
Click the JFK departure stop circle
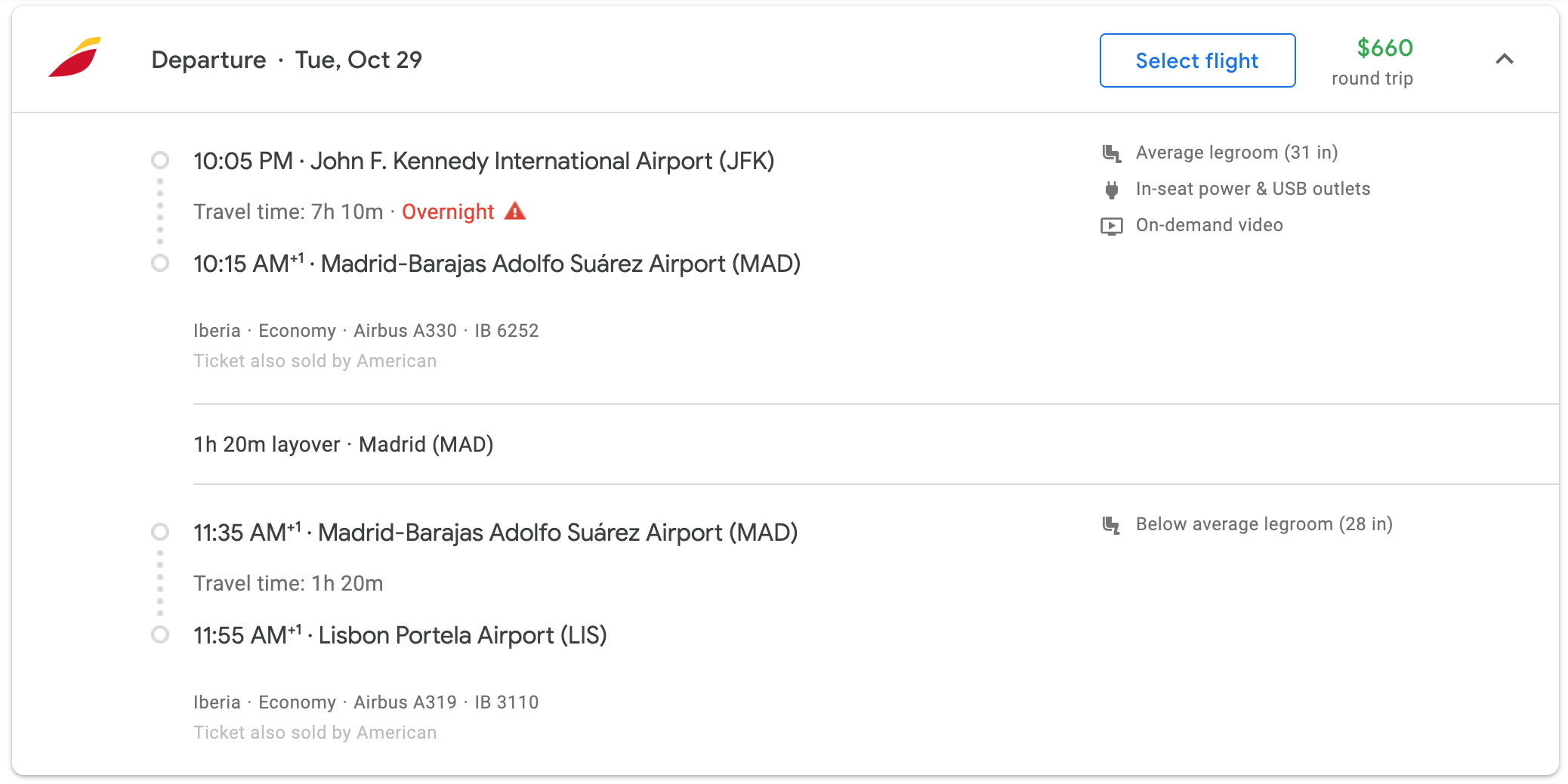pyautogui.click(x=160, y=160)
